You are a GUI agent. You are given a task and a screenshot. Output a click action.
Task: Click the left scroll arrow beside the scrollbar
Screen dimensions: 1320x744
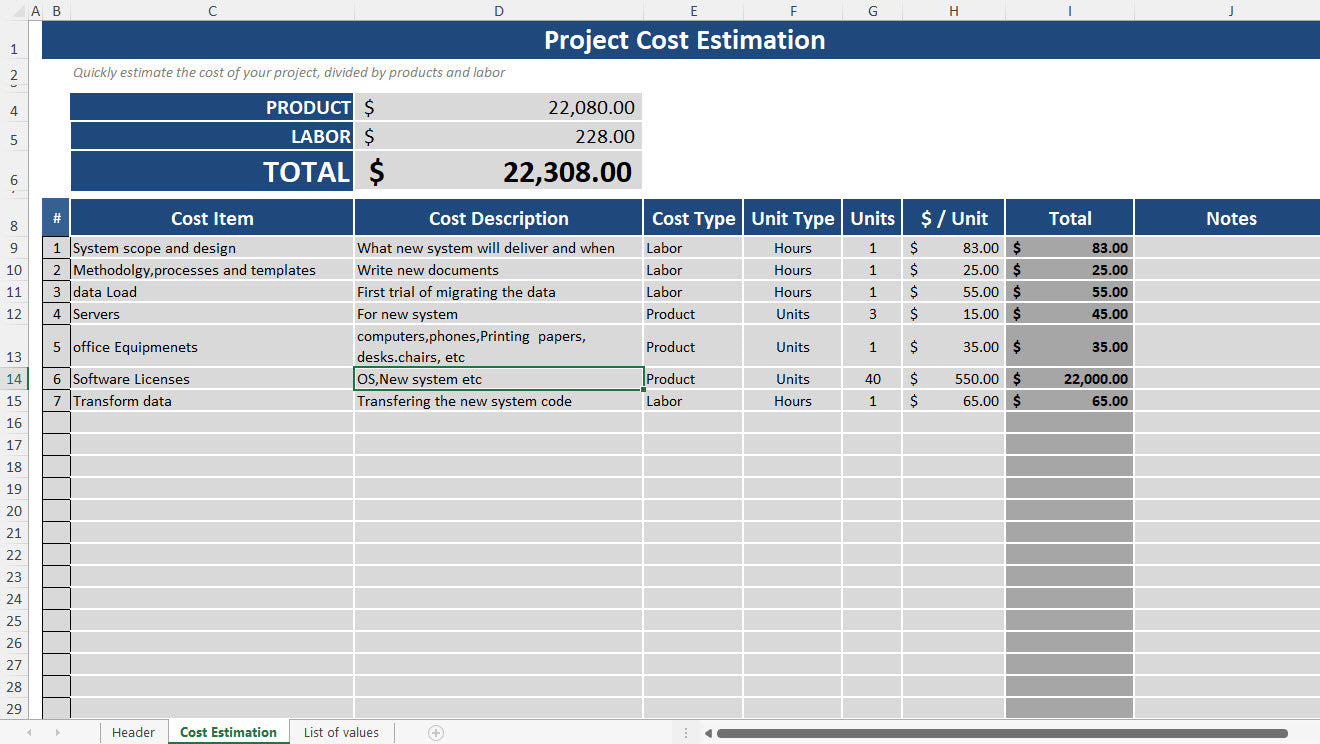click(x=709, y=732)
